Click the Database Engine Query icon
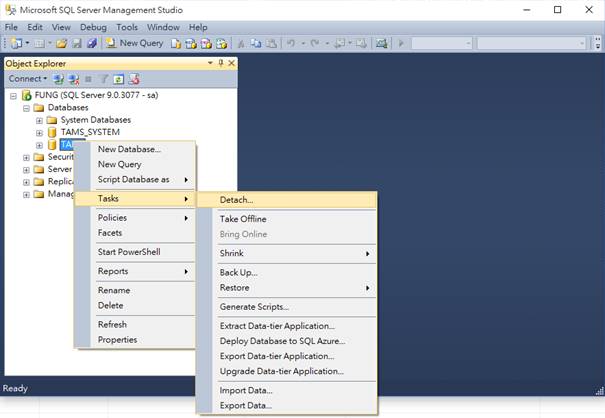The width and height of the screenshot is (605, 418). pyautogui.click(x=176, y=44)
